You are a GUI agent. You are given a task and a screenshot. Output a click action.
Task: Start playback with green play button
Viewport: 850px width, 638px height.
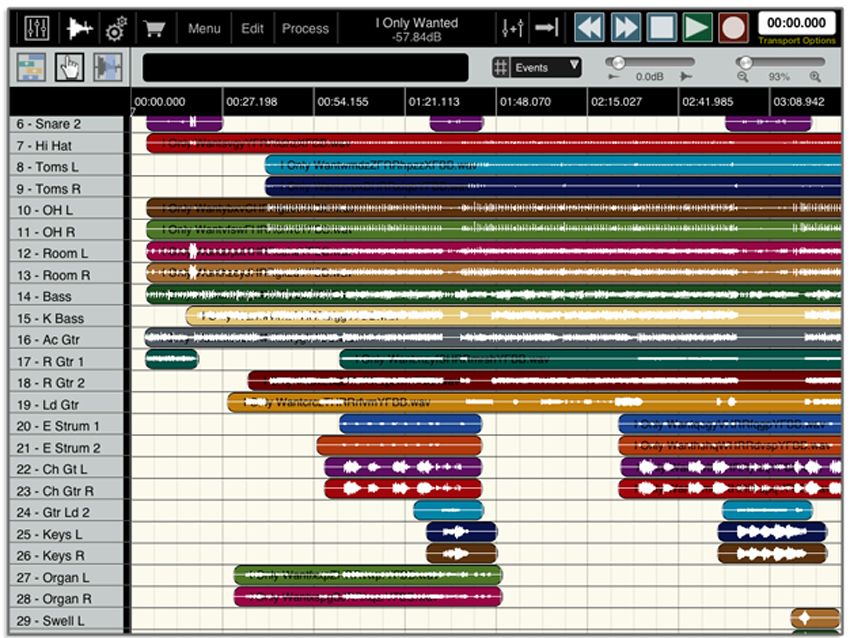(697, 27)
